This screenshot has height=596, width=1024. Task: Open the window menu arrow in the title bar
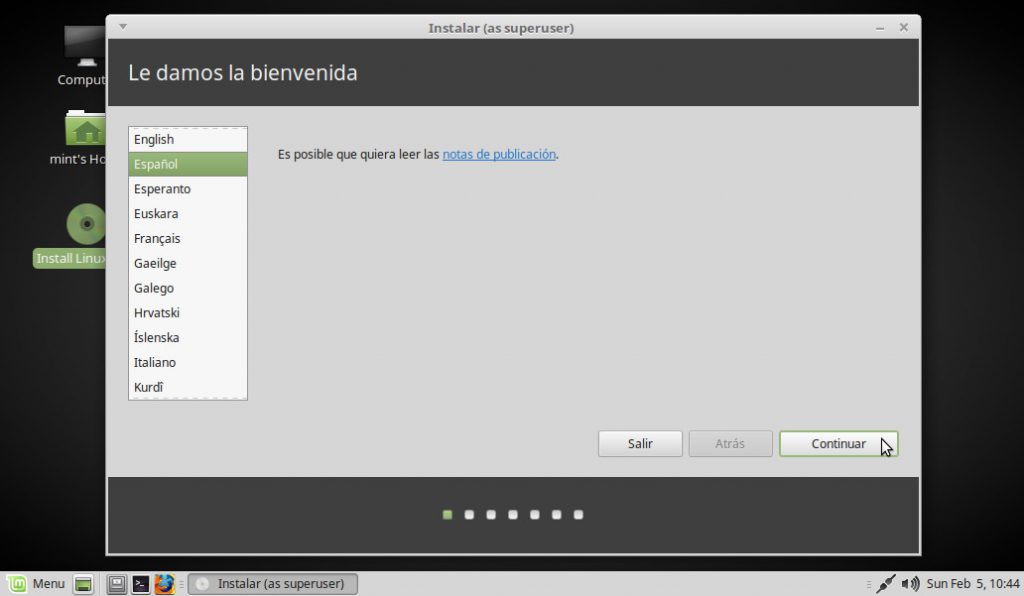pyautogui.click(x=123, y=27)
